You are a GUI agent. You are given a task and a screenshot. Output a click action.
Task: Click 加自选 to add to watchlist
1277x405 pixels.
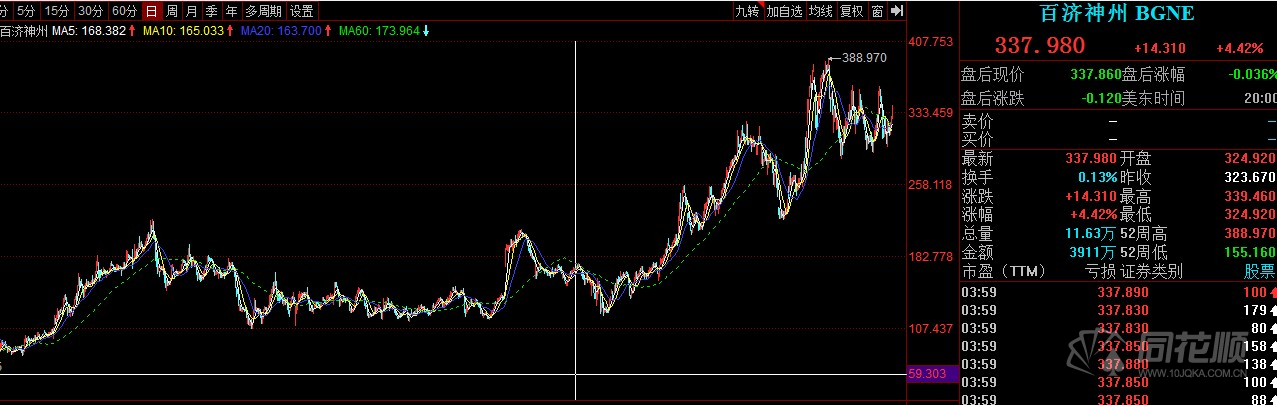pyautogui.click(x=785, y=11)
